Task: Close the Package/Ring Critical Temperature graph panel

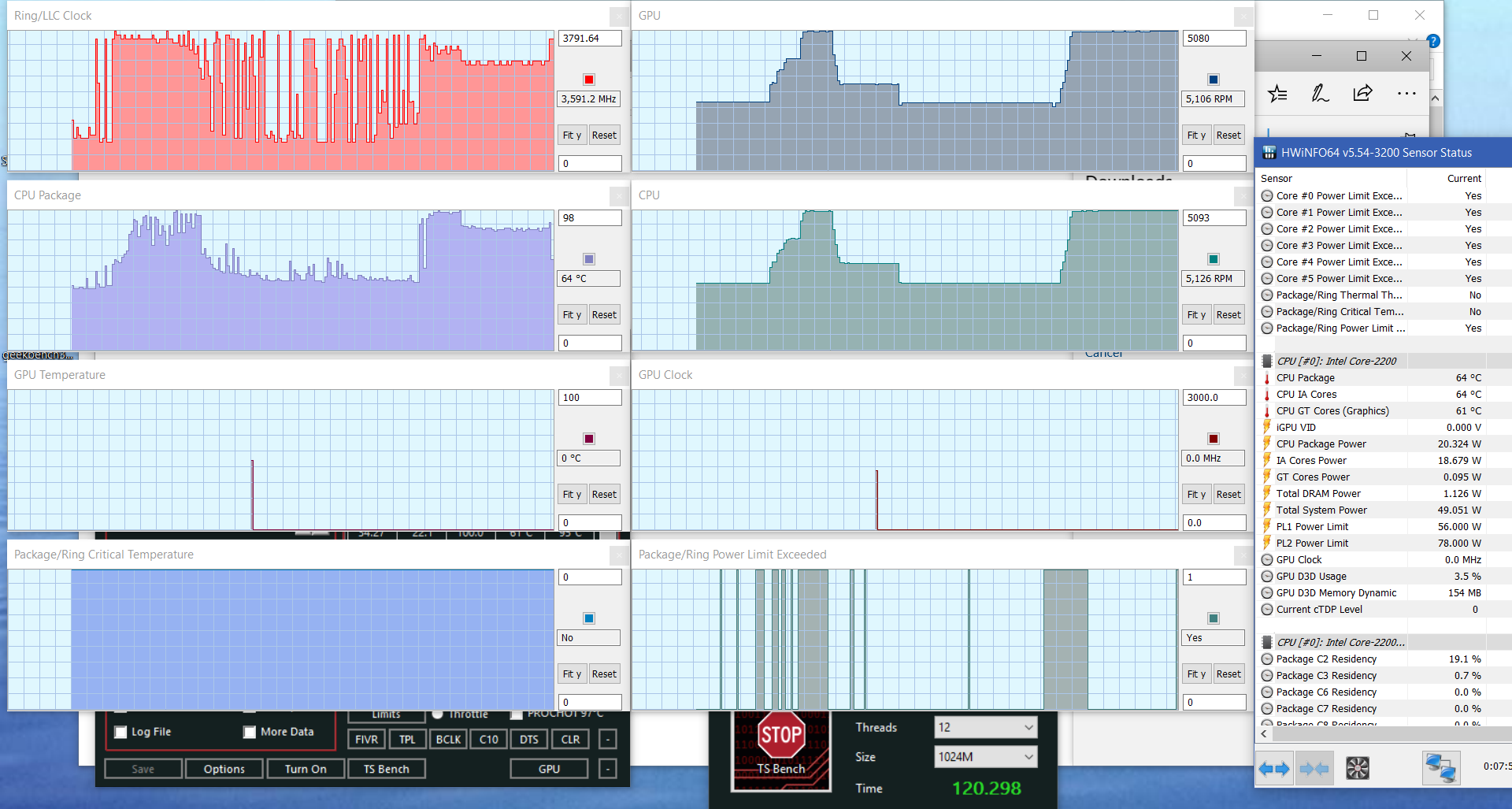Action: point(619,555)
